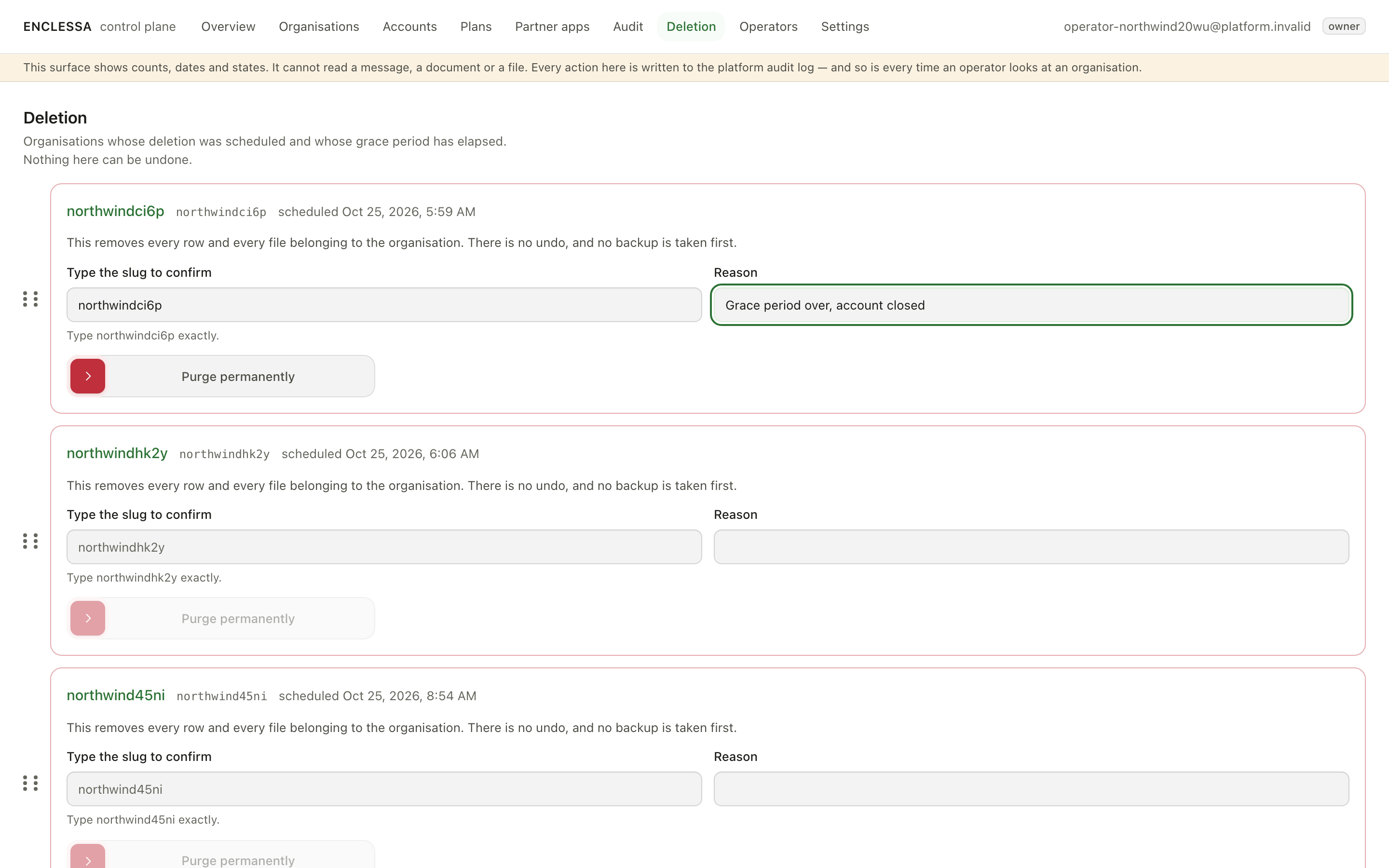
Task: Open the Plans tab
Action: pyautogui.click(x=476, y=27)
